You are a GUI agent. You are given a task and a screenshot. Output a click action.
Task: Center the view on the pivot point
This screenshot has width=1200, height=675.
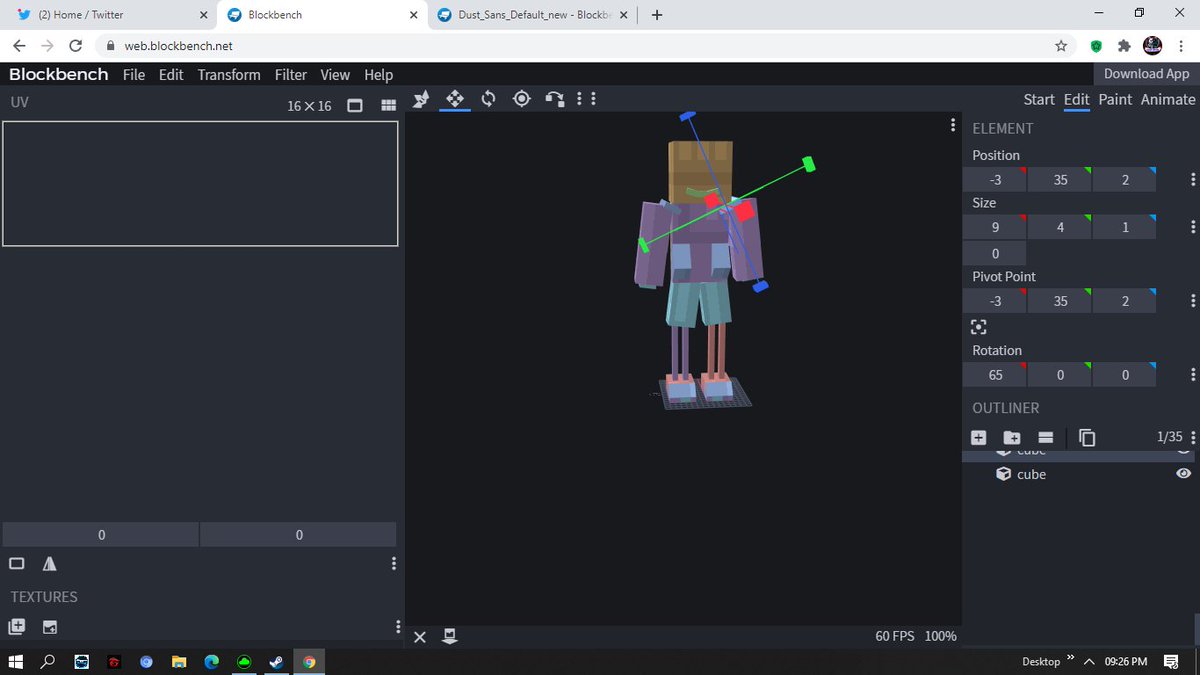978,327
